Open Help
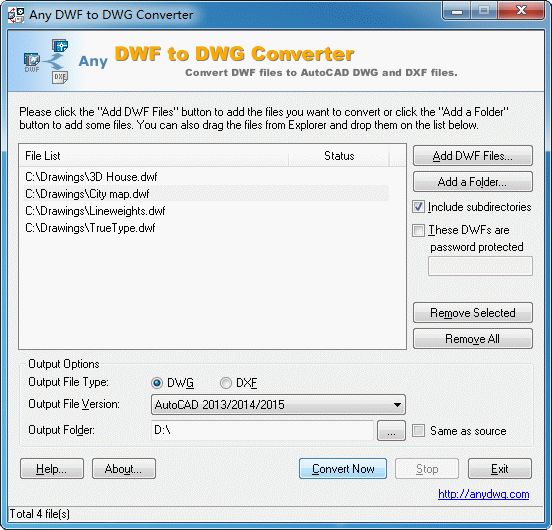The width and height of the screenshot is (552, 530). (x=52, y=469)
